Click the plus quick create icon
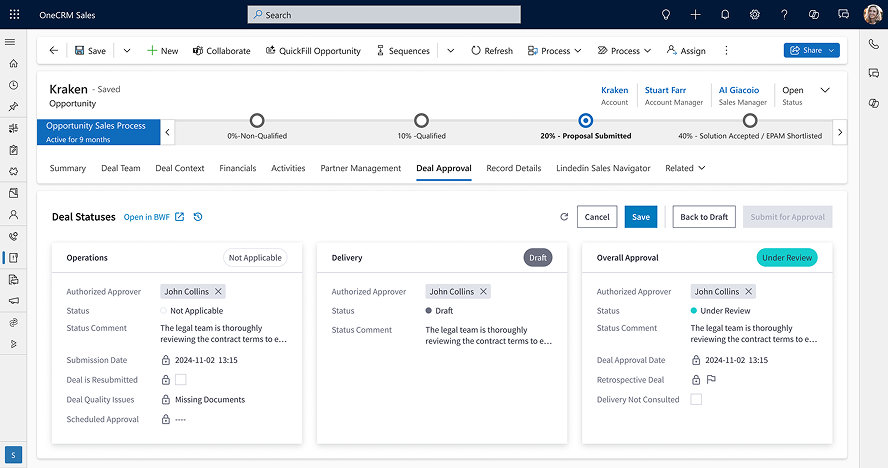The width and height of the screenshot is (888, 468). tap(695, 15)
